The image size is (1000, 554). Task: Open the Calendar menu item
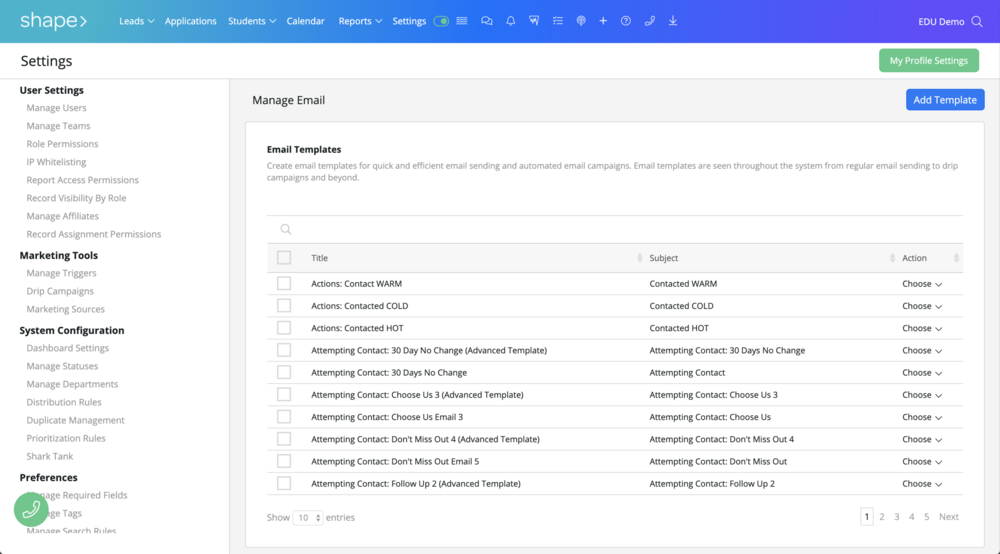point(305,21)
